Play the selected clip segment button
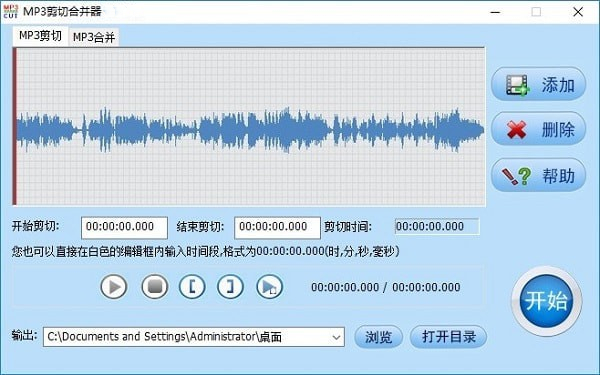This screenshot has height=375, width=600. point(269,286)
